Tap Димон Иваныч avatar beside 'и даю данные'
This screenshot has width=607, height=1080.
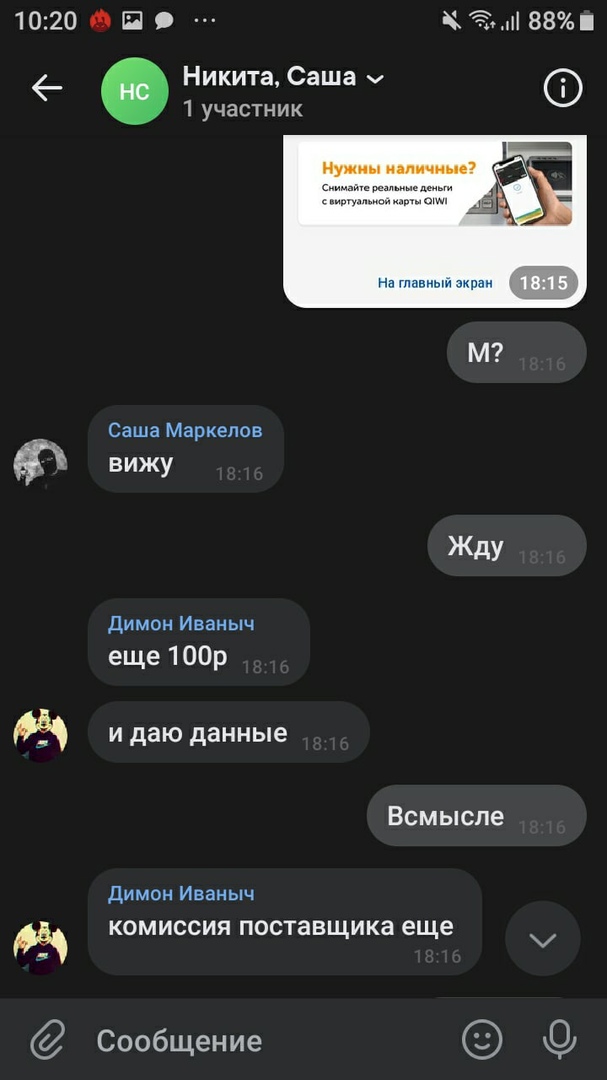pos(40,735)
